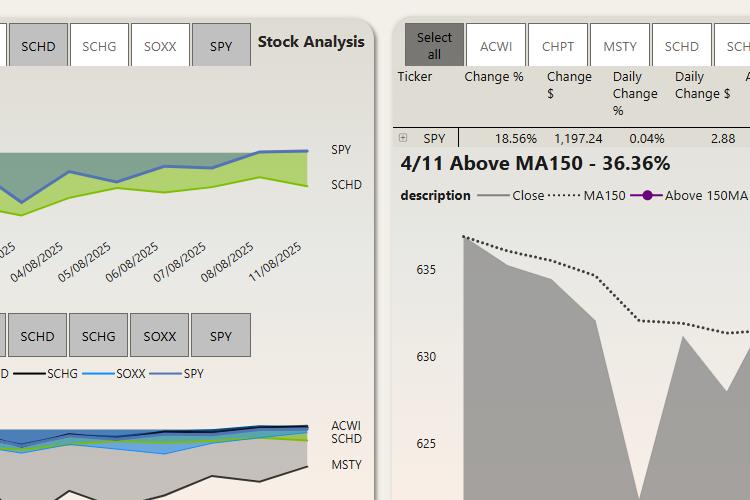Viewport: 750px width, 500px height.
Task: Click the 07/08/2025 date axis label
Action: tap(179, 262)
